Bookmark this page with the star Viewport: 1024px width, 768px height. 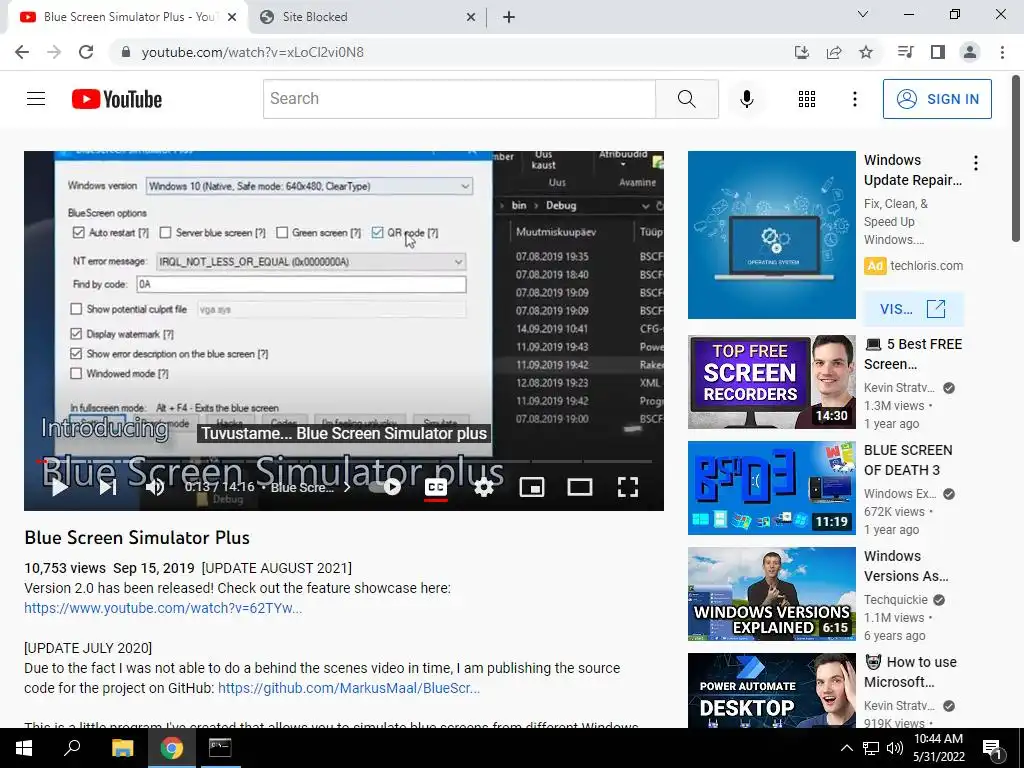tap(866, 52)
